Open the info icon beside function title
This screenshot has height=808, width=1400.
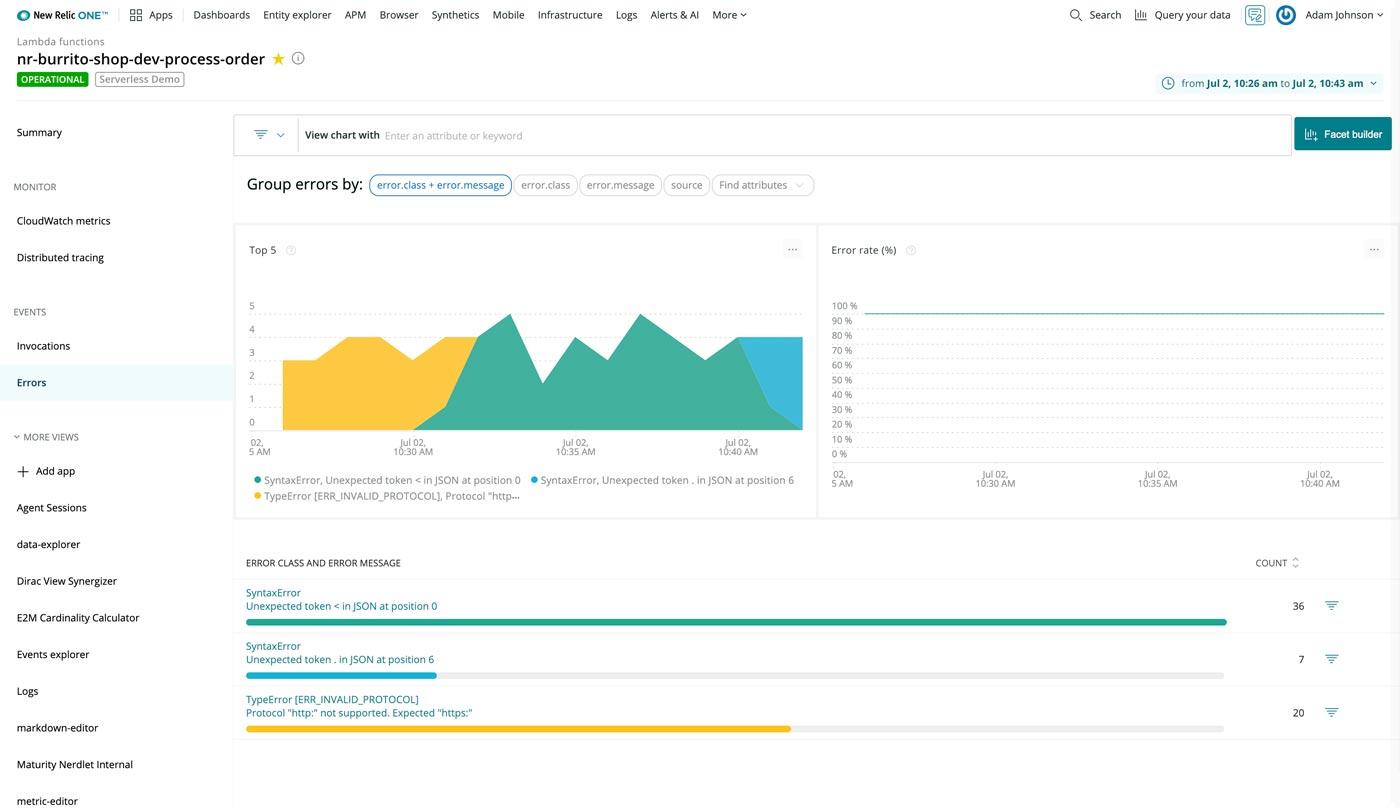pyautogui.click(x=298, y=58)
